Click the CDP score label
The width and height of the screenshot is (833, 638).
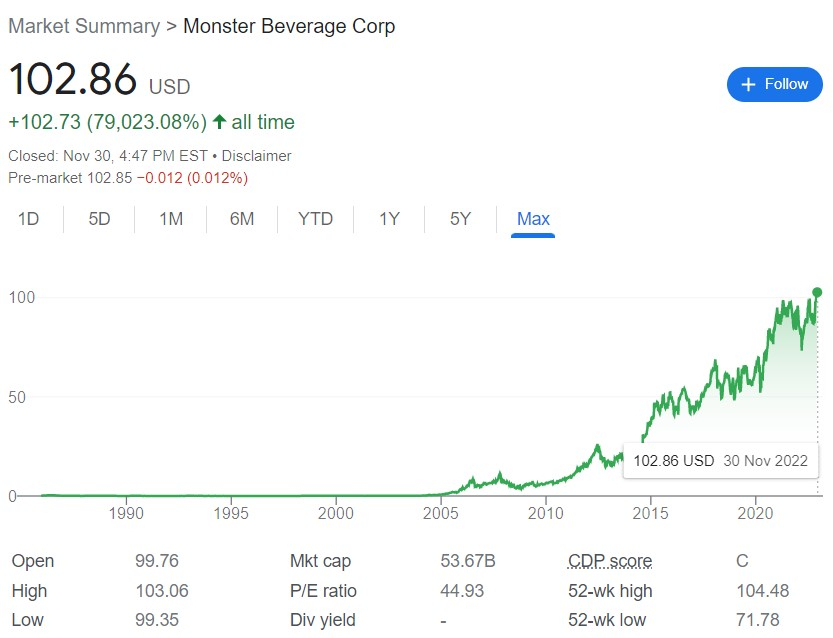tap(609, 561)
